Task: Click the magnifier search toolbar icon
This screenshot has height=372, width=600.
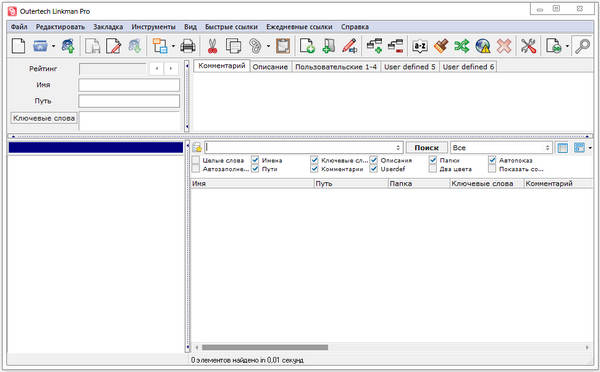Action: click(x=582, y=46)
